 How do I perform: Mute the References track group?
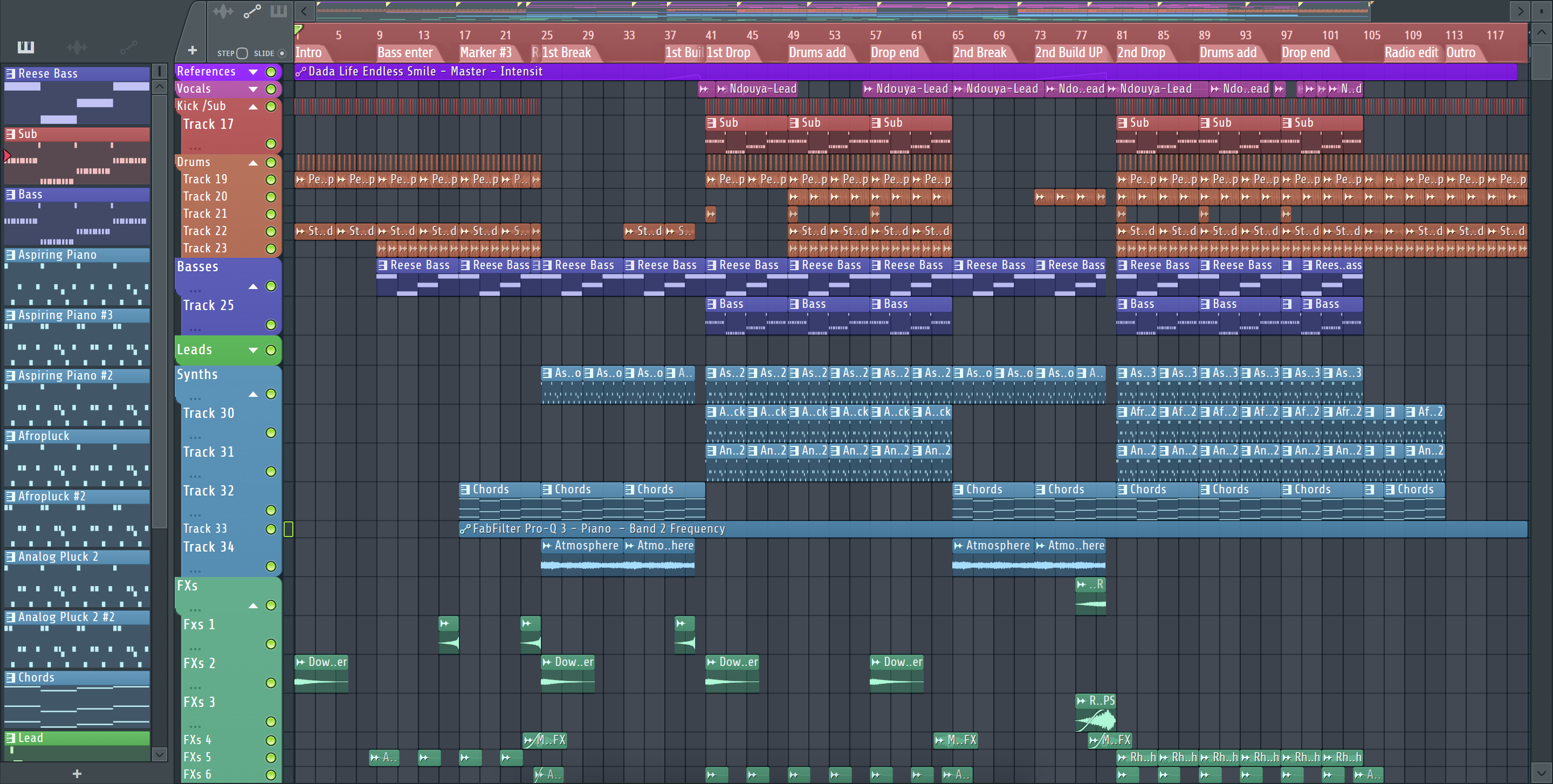pos(271,72)
